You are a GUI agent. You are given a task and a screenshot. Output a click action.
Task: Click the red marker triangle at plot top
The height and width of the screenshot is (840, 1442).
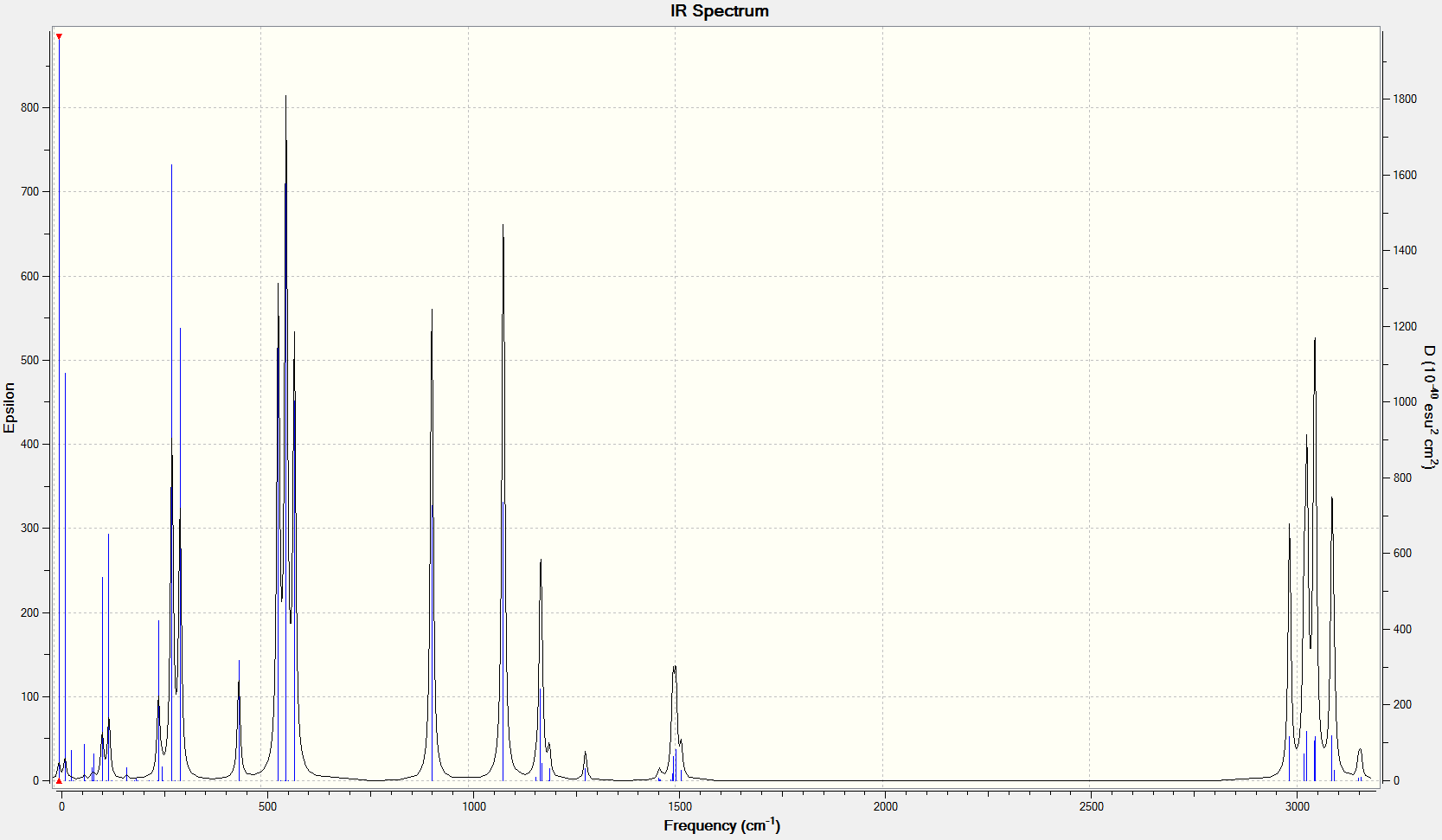click(59, 36)
